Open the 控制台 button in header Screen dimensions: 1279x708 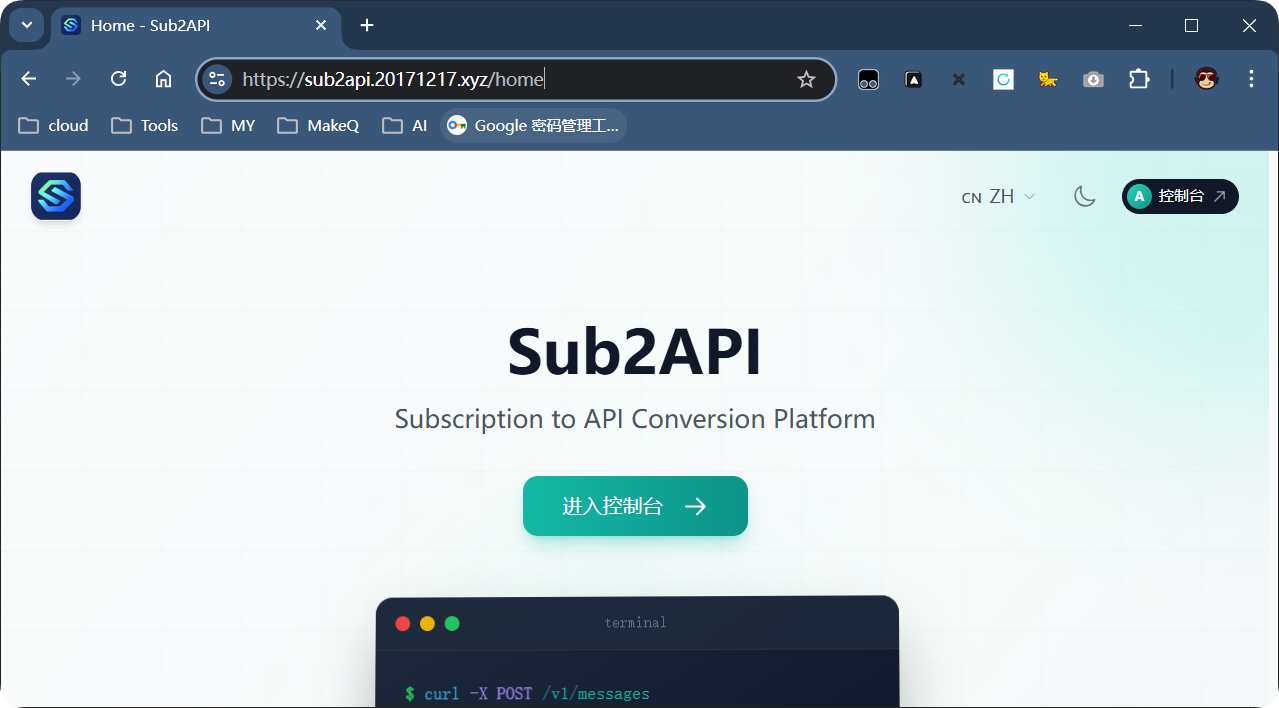[x=1180, y=197]
